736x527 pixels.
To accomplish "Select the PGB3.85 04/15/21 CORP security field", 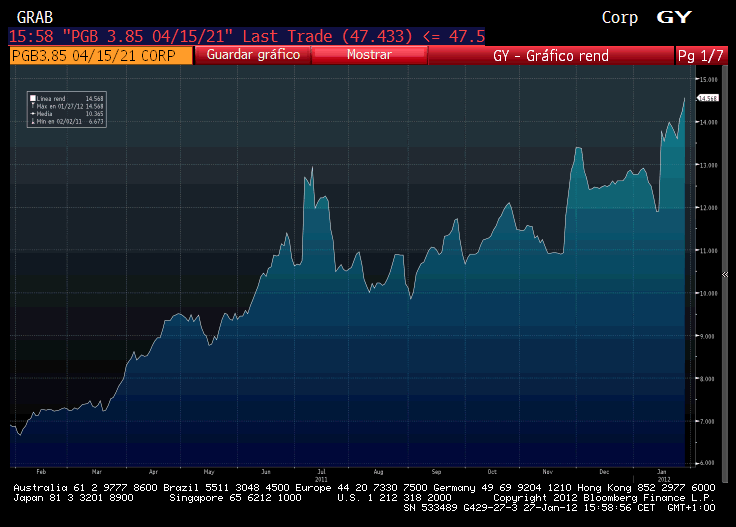I will pos(101,55).
